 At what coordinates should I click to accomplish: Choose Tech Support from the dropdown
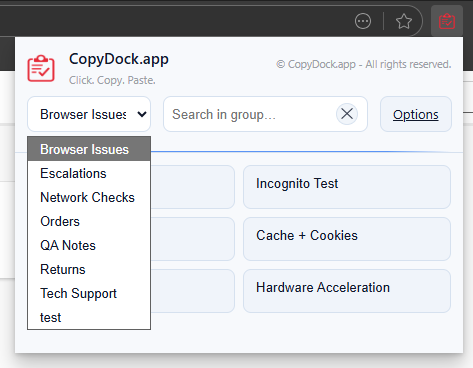click(89, 293)
